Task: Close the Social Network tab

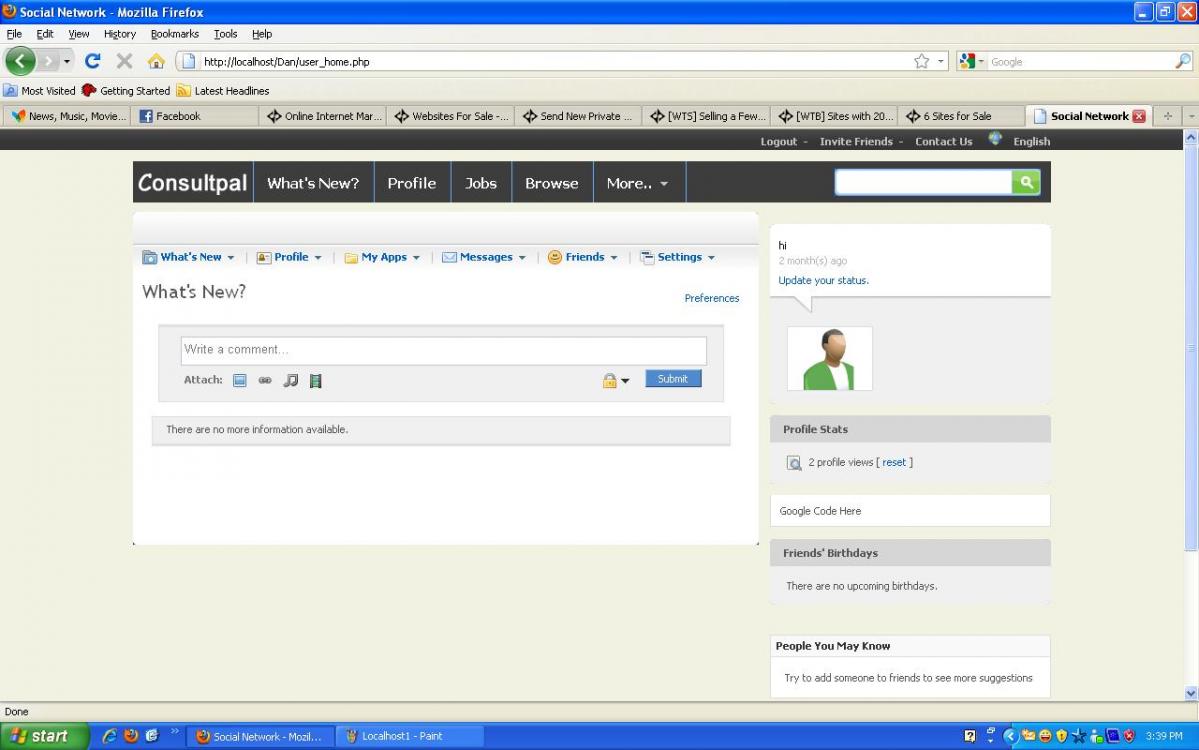Action: click(1139, 116)
